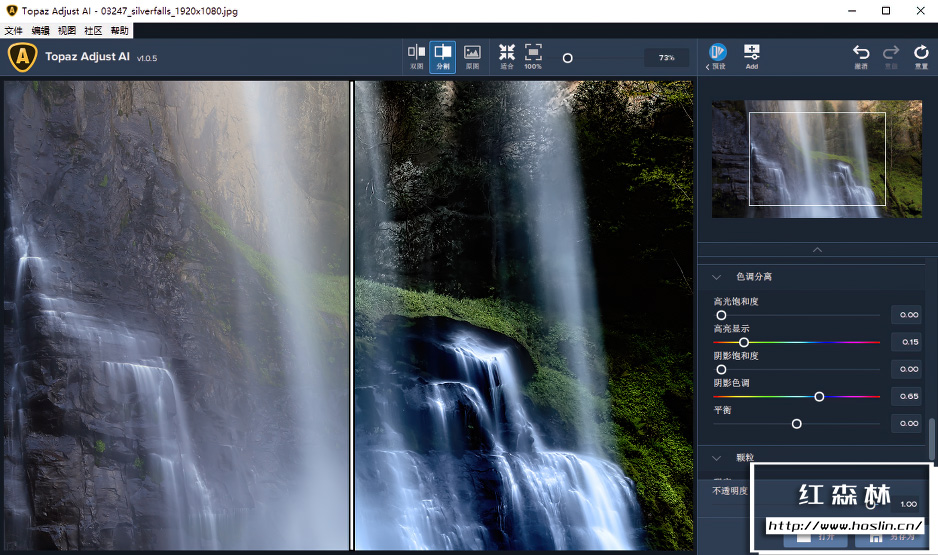Image resolution: width=938 pixels, height=555 pixels.
Task: Click the 高亮显示 hue slider handle
Action: point(744,342)
